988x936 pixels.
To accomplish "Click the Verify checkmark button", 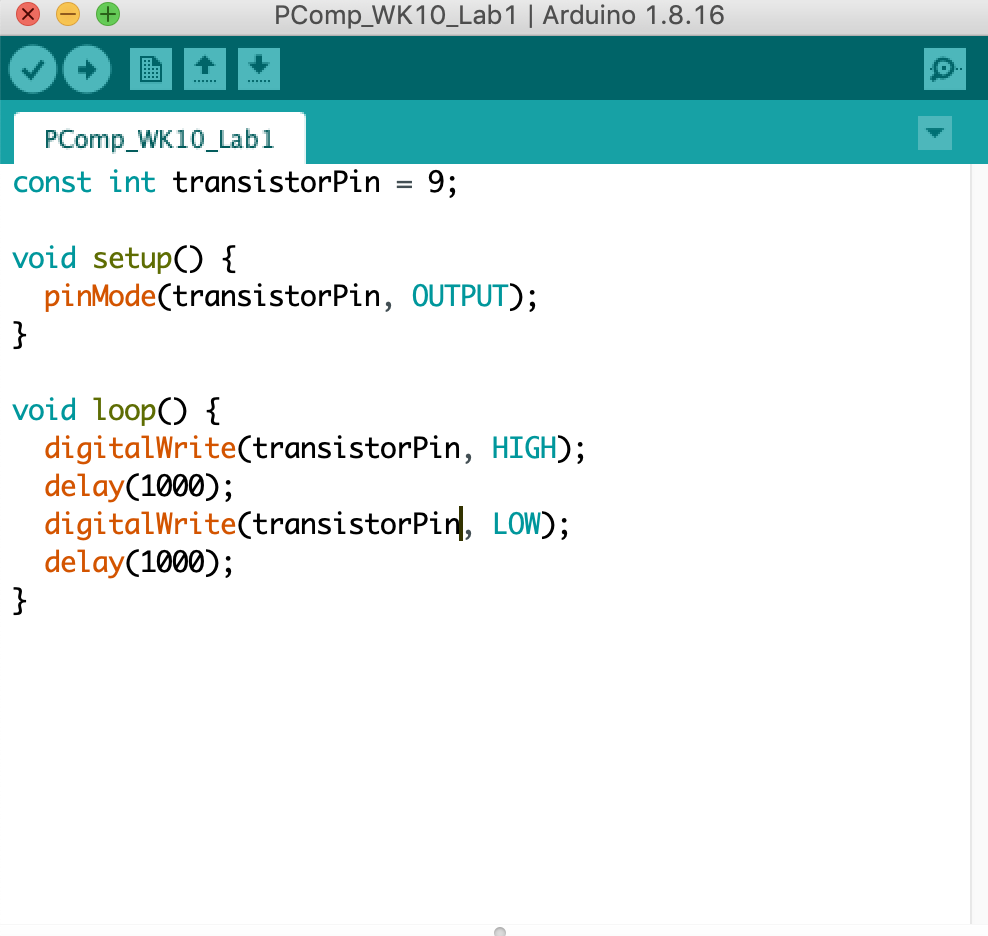I will (34, 69).
